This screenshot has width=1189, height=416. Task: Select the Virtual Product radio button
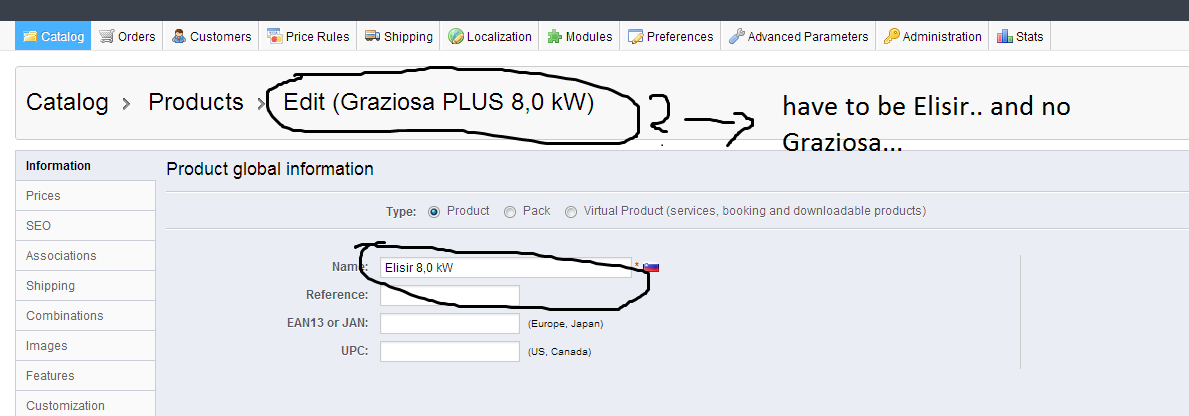571,212
